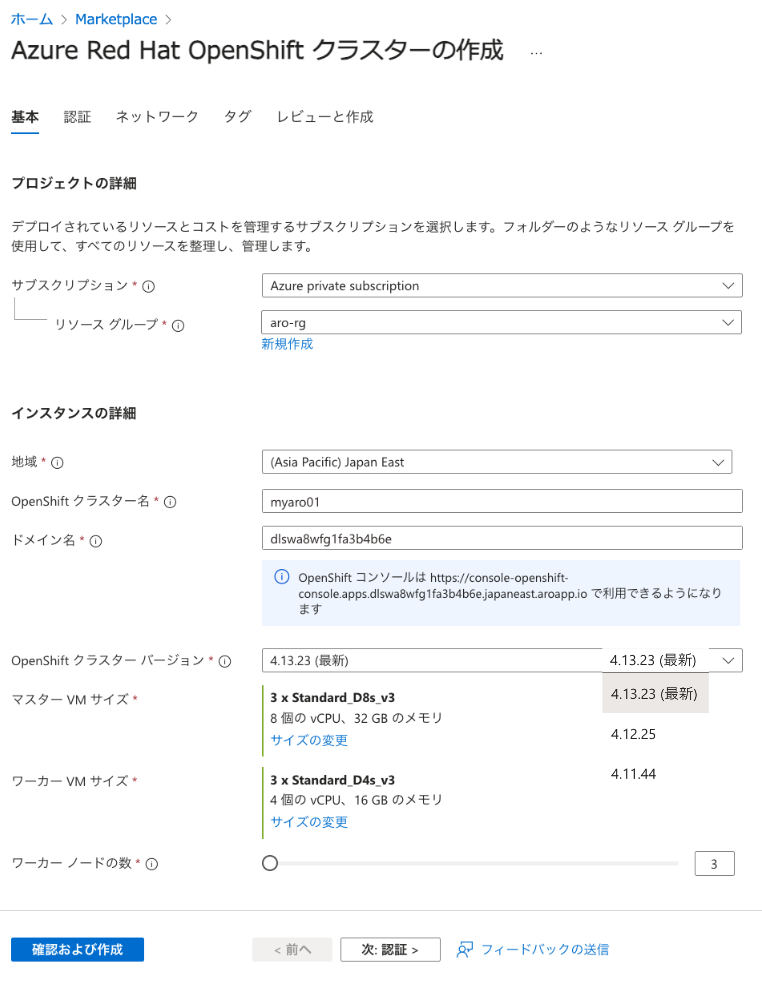Click the info icon next to ドメイン名
This screenshot has width=762, height=992.
[96, 541]
